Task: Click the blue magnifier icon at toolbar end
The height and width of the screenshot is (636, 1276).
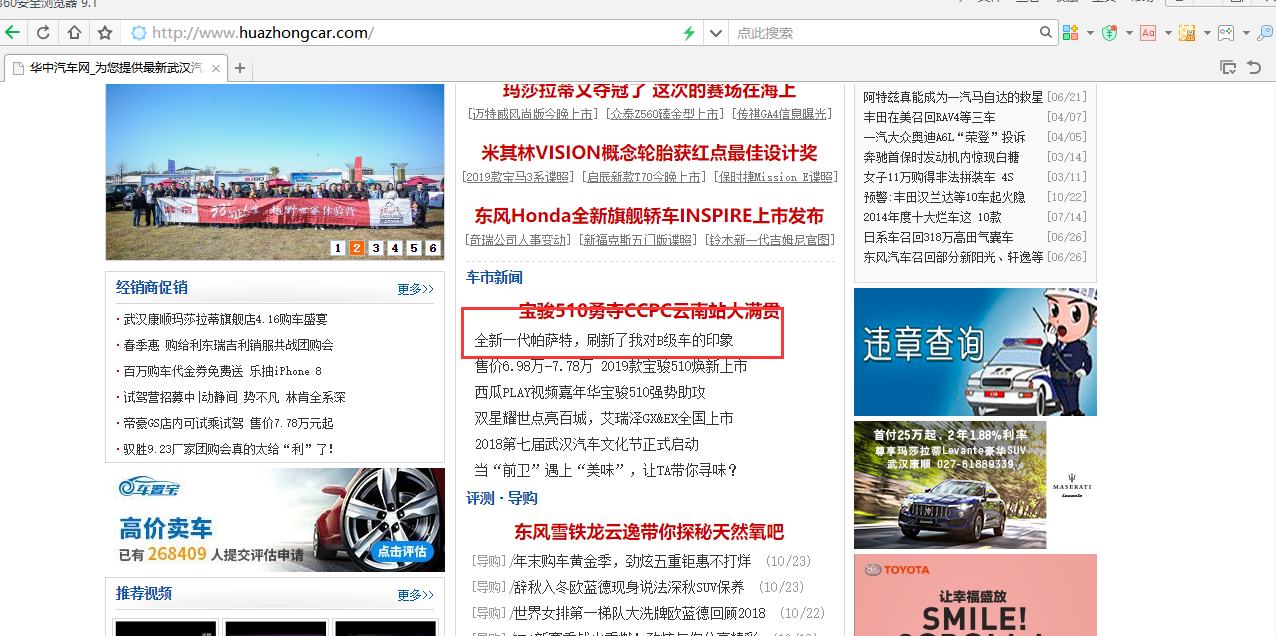Action: [1265, 33]
